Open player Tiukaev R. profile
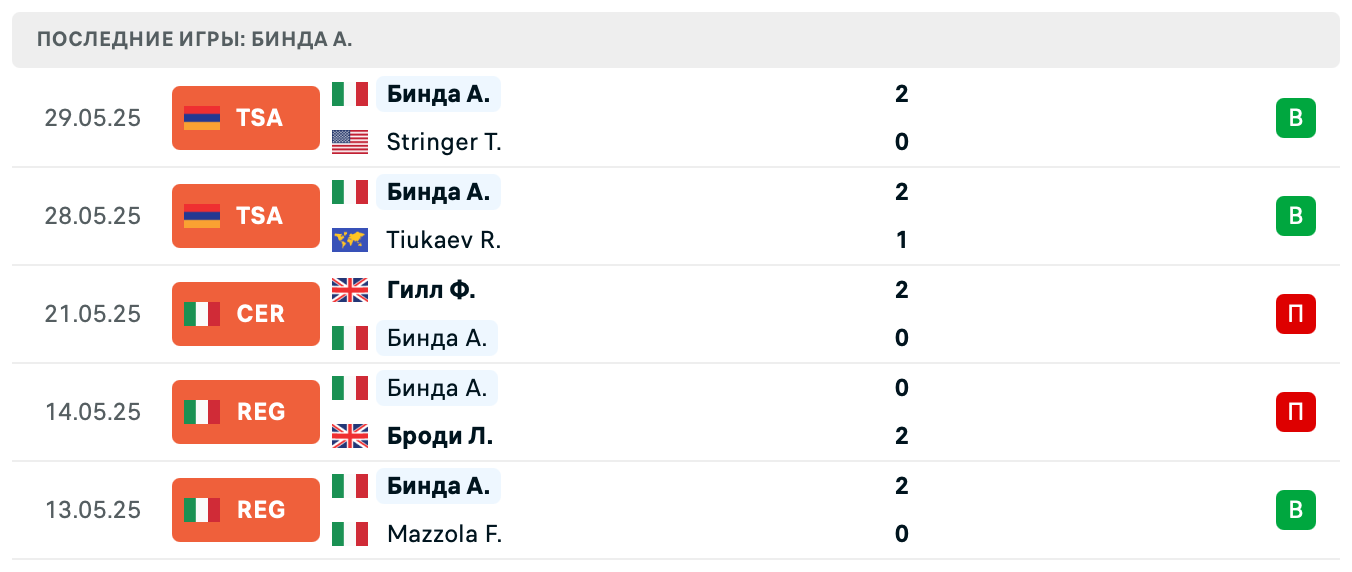Image resolution: width=1352 pixels, height=572 pixels. point(444,240)
